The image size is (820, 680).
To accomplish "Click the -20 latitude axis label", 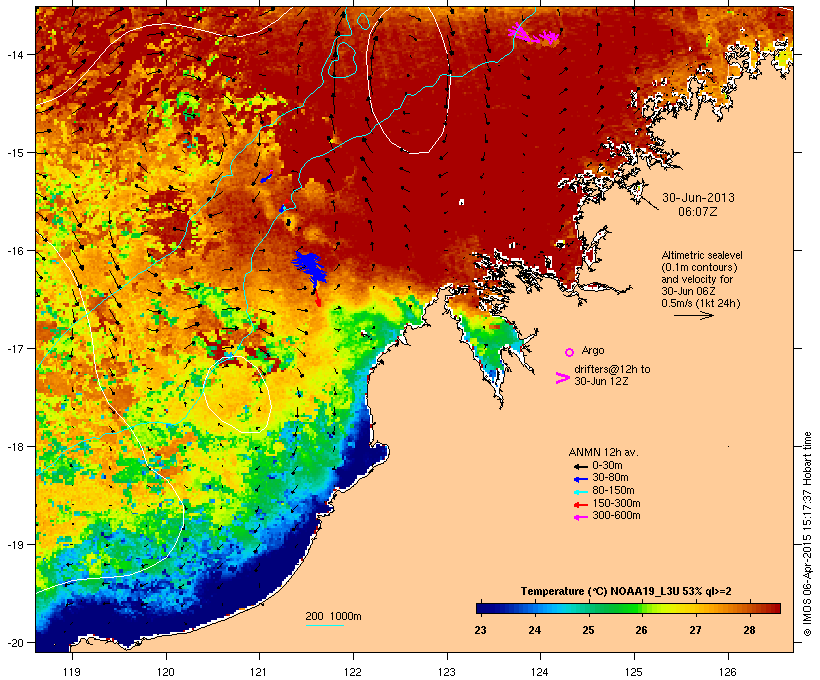I will [14, 643].
